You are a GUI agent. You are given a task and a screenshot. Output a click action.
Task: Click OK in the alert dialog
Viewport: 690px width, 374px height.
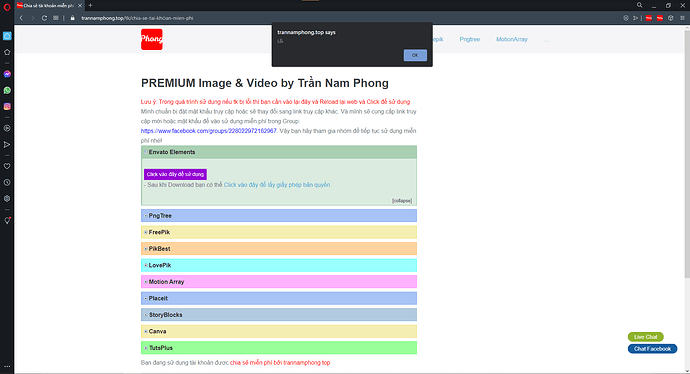[415, 55]
